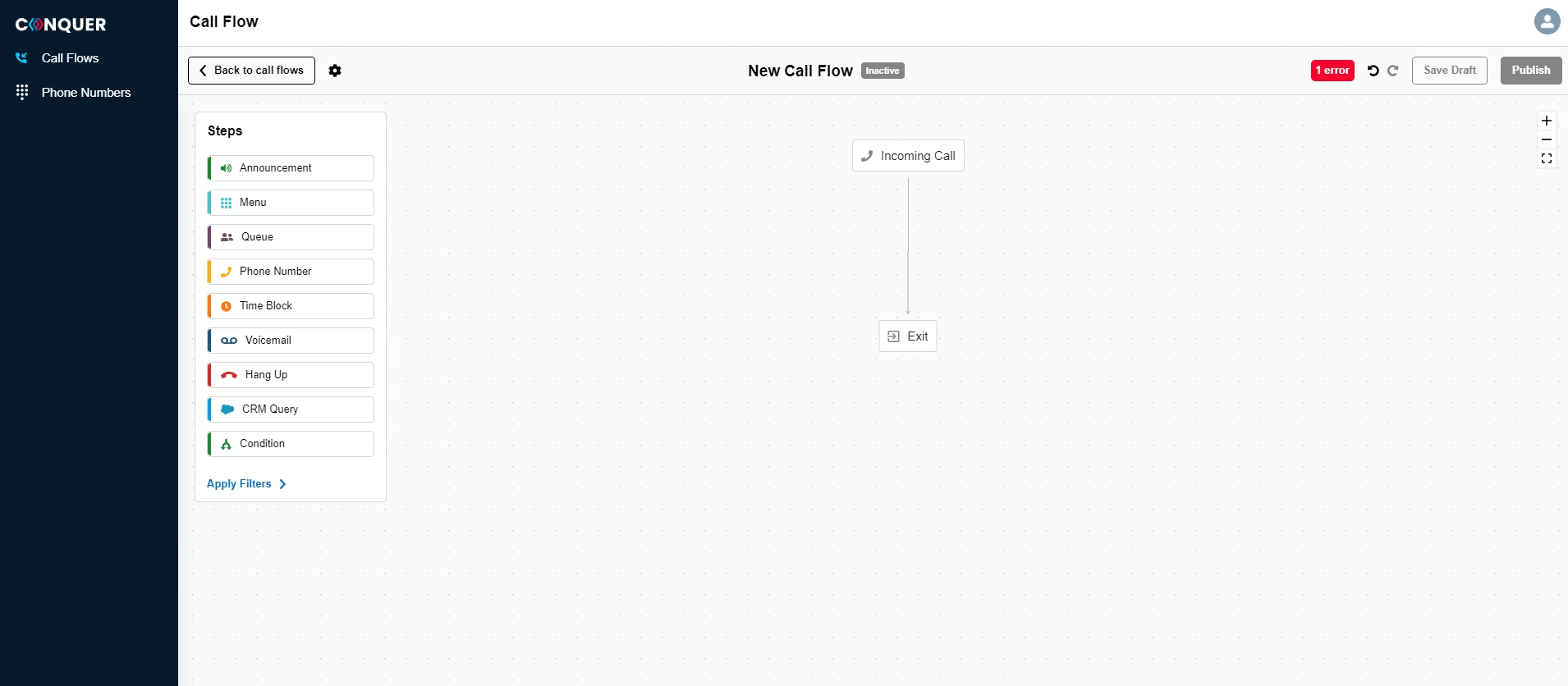Click the Conquer logo

61,25
